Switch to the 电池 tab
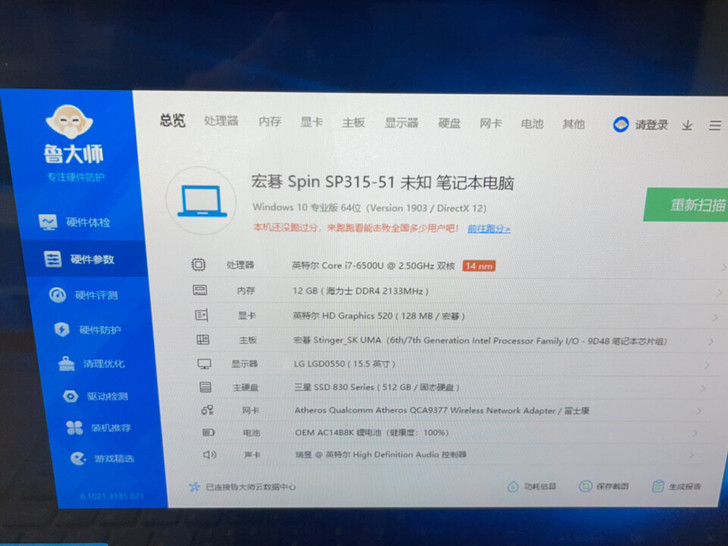This screenshot has height=546, width=728. coord(532,124)
